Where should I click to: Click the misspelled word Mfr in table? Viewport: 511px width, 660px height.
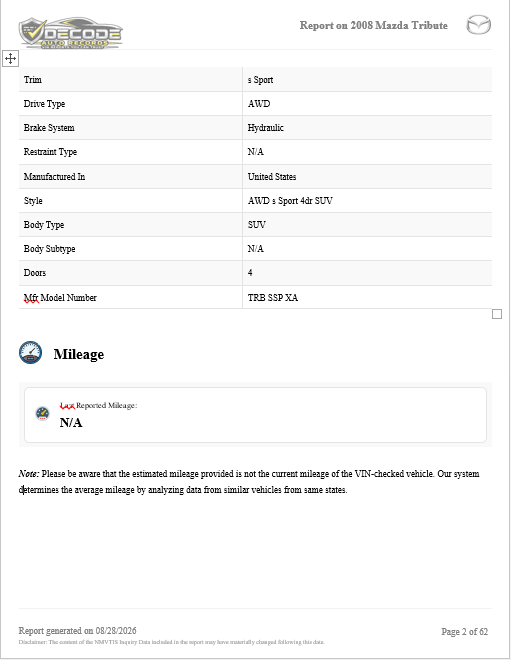(31, 298)
